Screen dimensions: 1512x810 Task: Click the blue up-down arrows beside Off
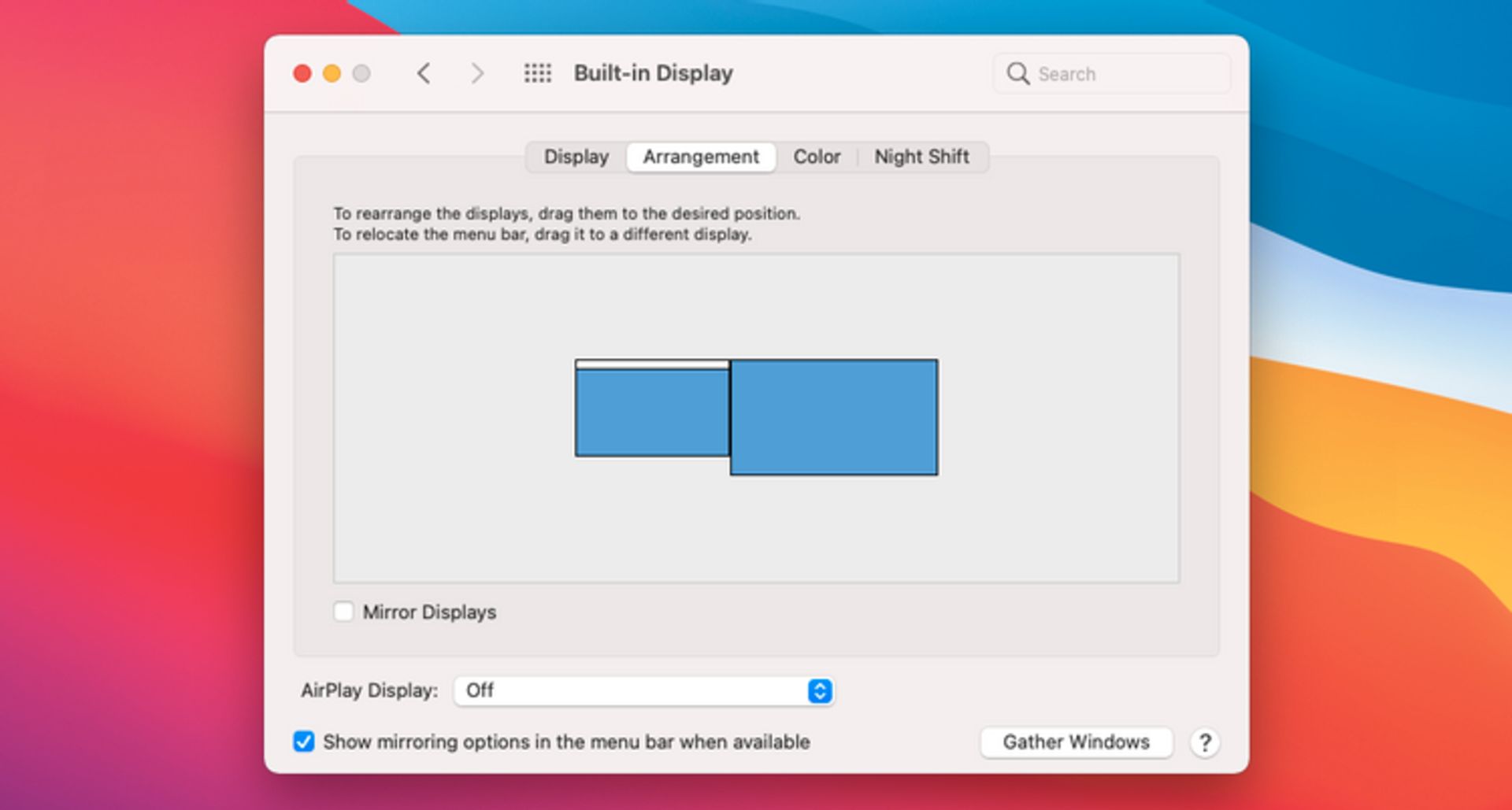click(x=819, y=691)
